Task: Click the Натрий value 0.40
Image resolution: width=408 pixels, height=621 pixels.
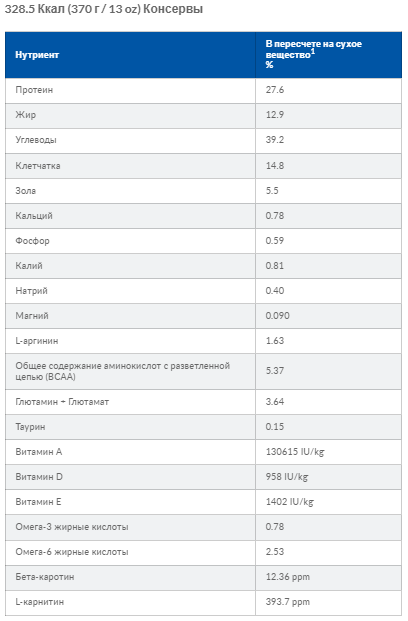Action: click(x=275, y=291)
